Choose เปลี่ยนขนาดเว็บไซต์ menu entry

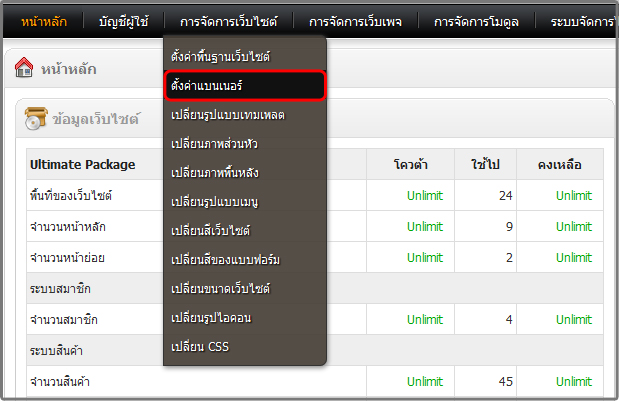click(245, 288)
